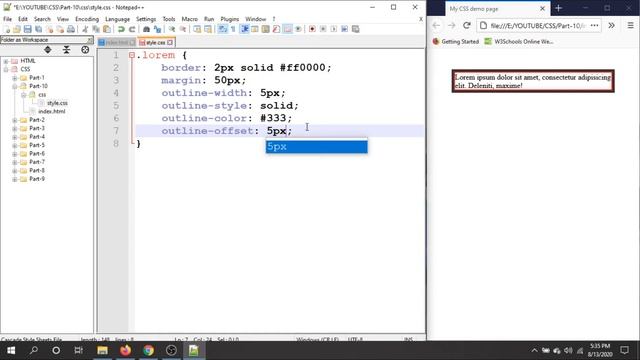The width and height of the screenshot is (640, 360).
Task: Click the Print toolbar icon
Action: (71, 29)
